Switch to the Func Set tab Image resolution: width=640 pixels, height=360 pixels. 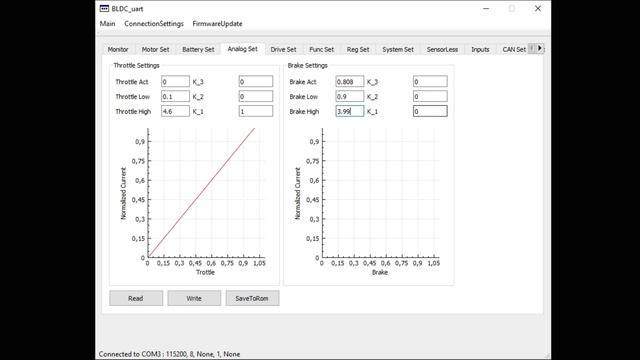321,49
